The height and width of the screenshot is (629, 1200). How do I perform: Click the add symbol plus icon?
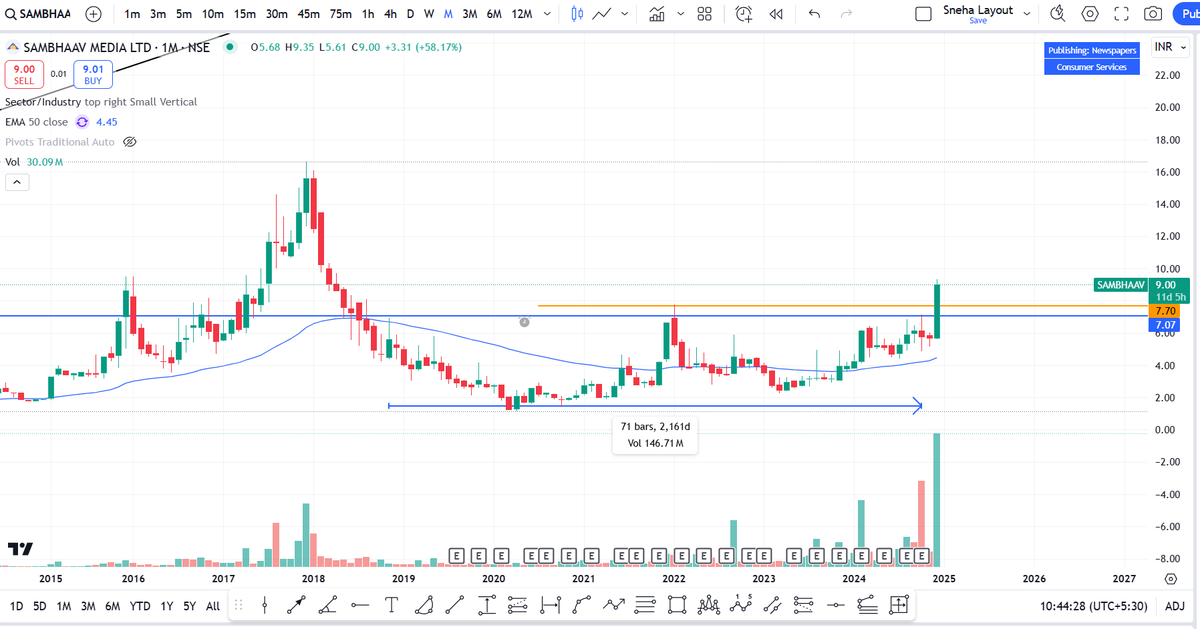(93, 14)
